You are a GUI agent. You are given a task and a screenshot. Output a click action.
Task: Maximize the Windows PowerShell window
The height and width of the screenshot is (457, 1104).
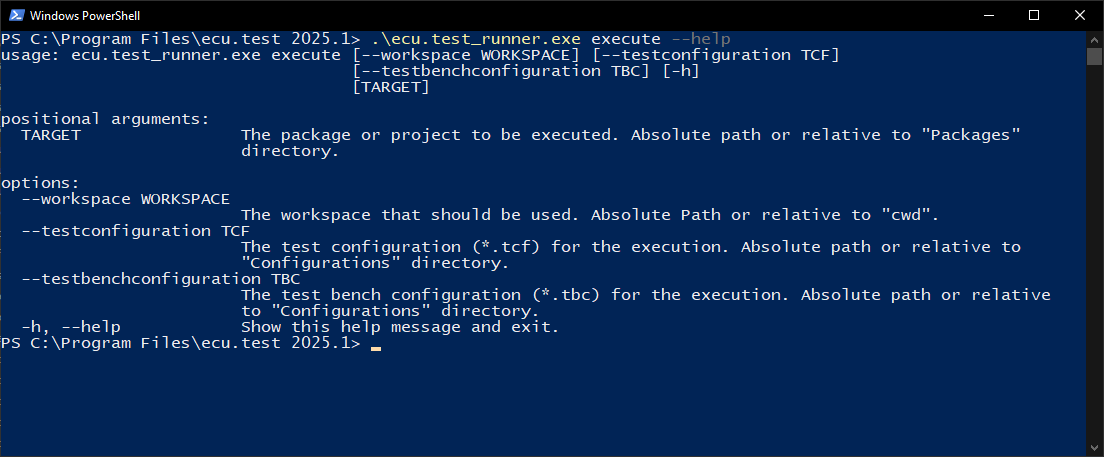pos(1034,15)
